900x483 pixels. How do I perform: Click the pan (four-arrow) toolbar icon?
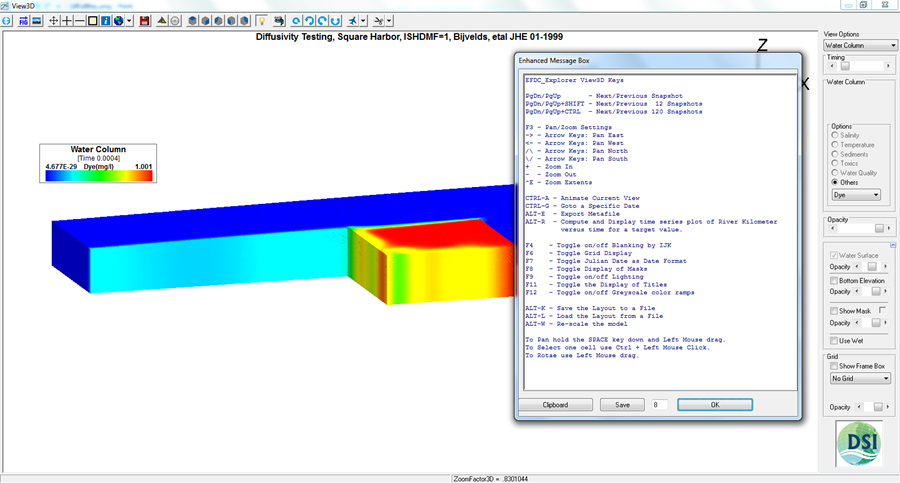pyautogui.click(x=53, y=21)
